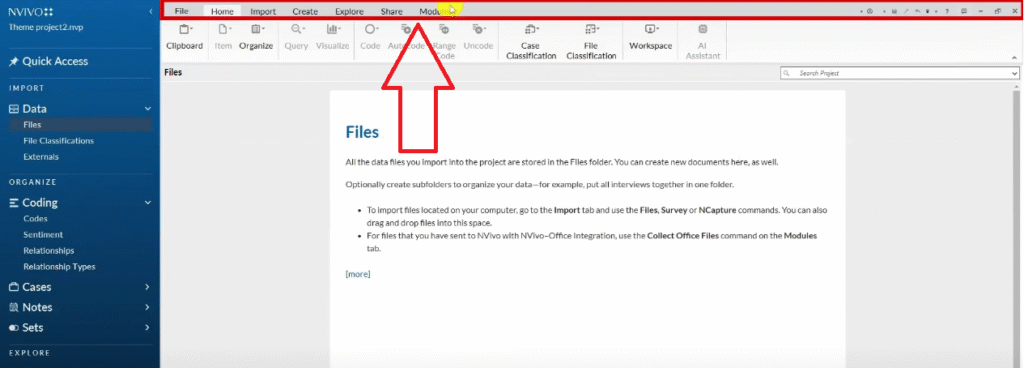The height and width of the screenshot is (368, 1024).
Task: Launch the AI Assistant
Action: tap(703, 42)
